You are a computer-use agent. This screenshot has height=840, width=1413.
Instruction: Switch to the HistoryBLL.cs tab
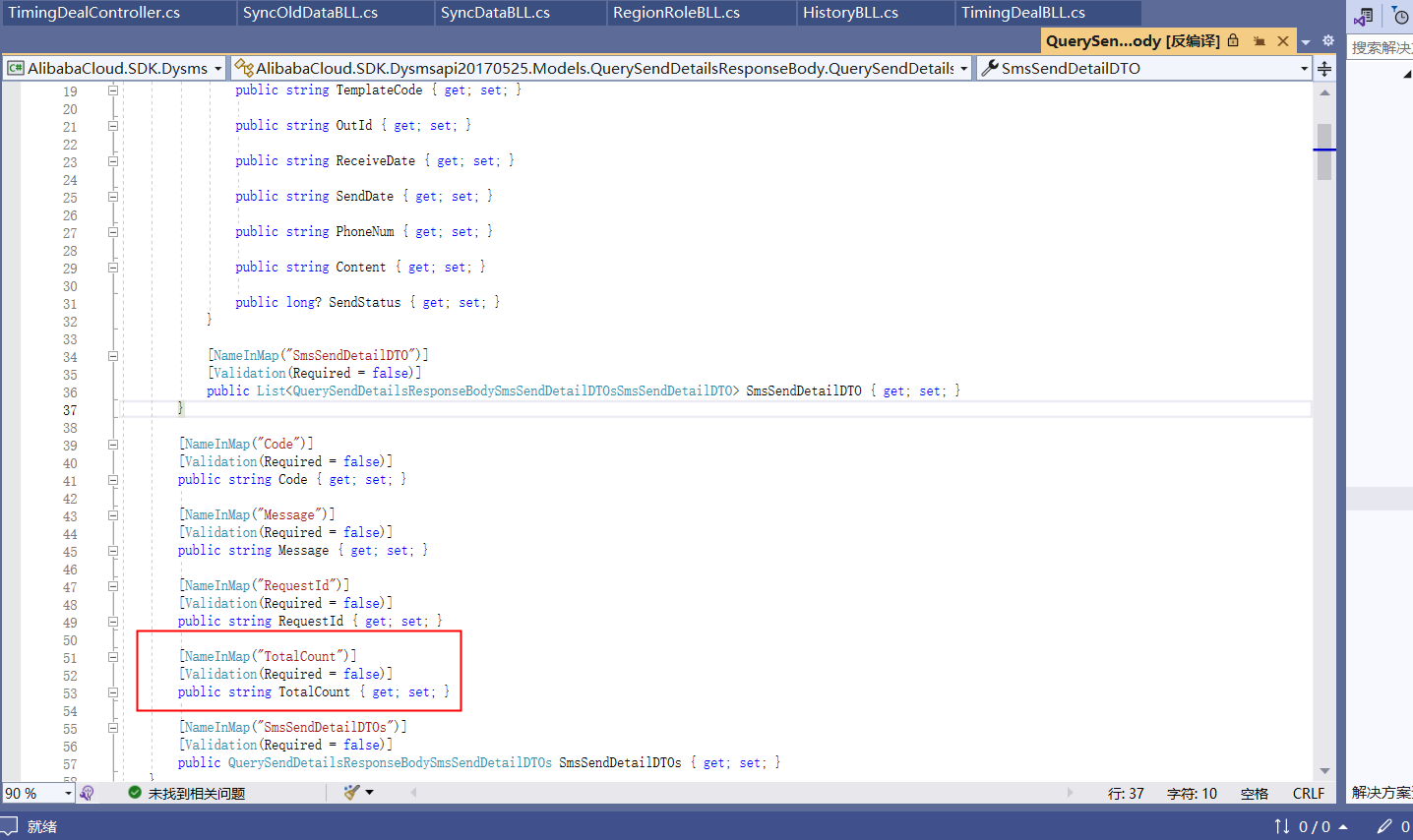[875, 13]
